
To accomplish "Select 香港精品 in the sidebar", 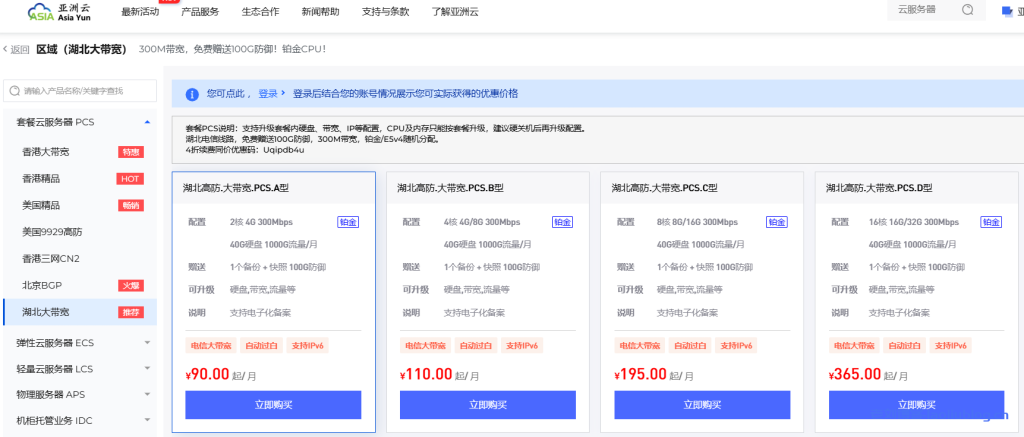I will [x=41, y=179].
